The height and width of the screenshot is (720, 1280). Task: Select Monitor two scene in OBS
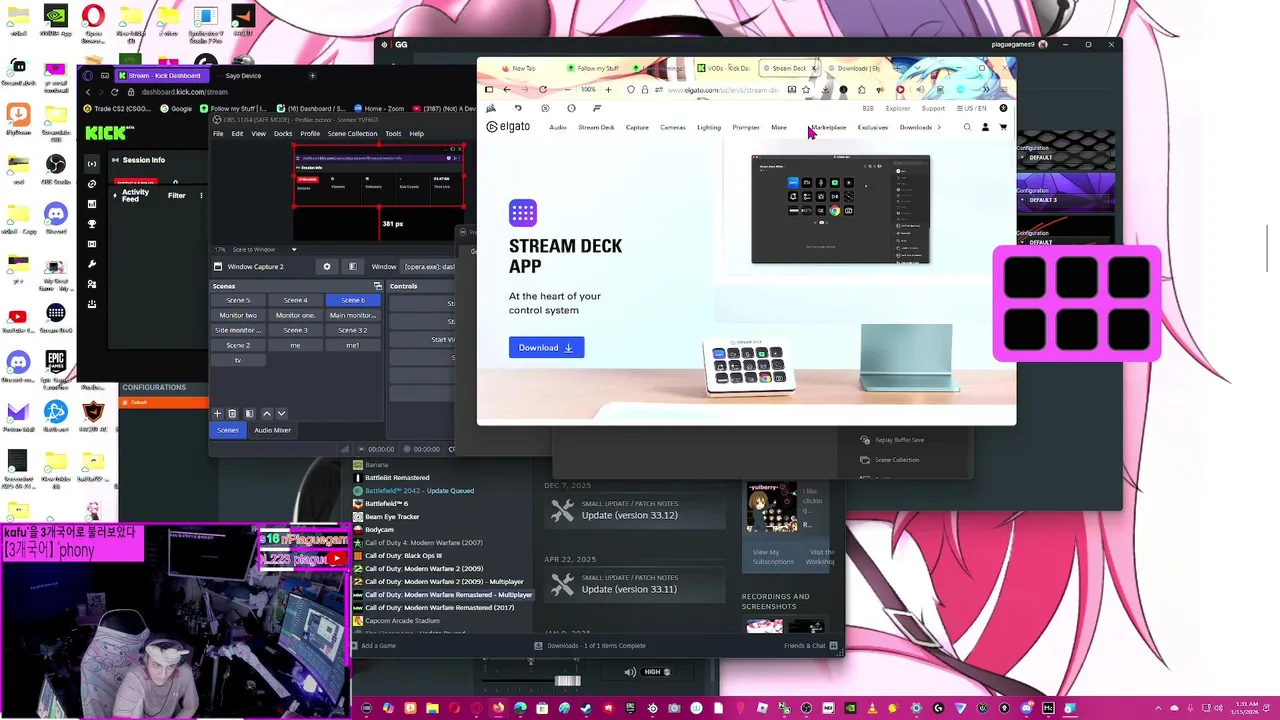238,315
